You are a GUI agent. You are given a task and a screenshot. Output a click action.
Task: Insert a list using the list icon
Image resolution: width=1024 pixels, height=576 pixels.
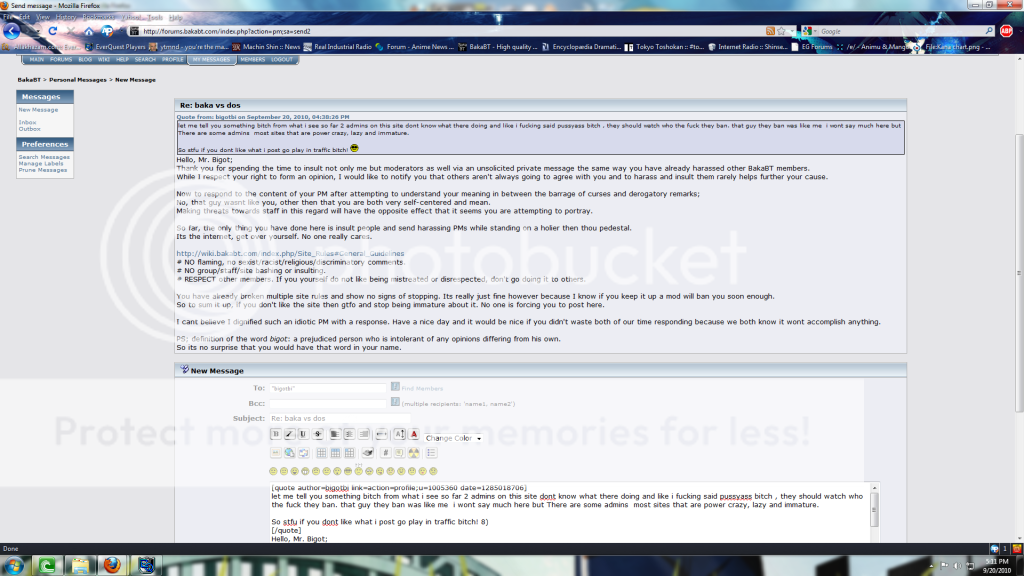tap(432, 453)
